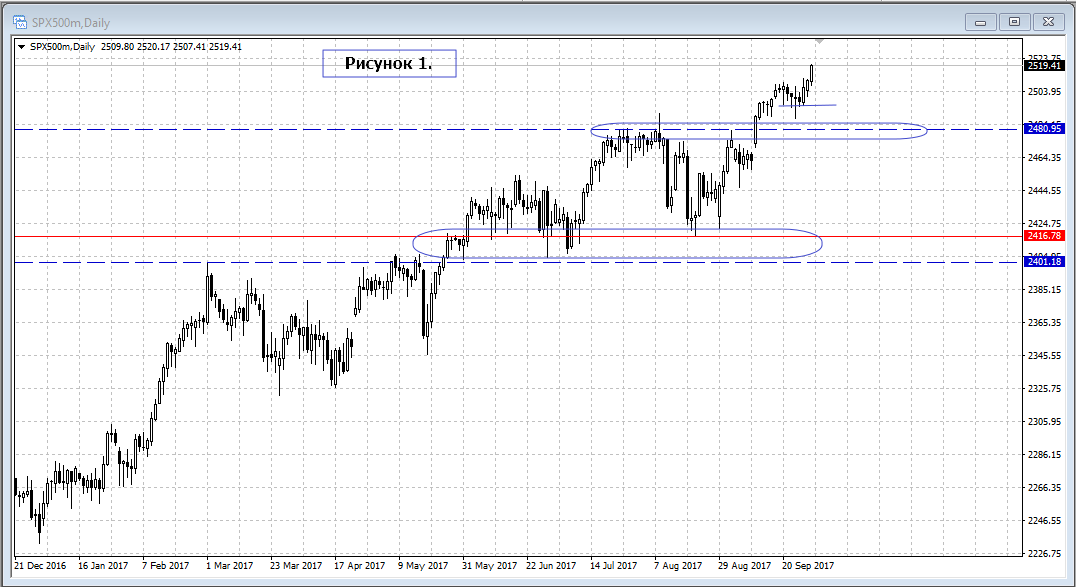Image resolution: width=1076 pixels, height=587 pixels.
Task: Expand the small triangle beside SPX500m,Daily
Action: tap(22, 46)
